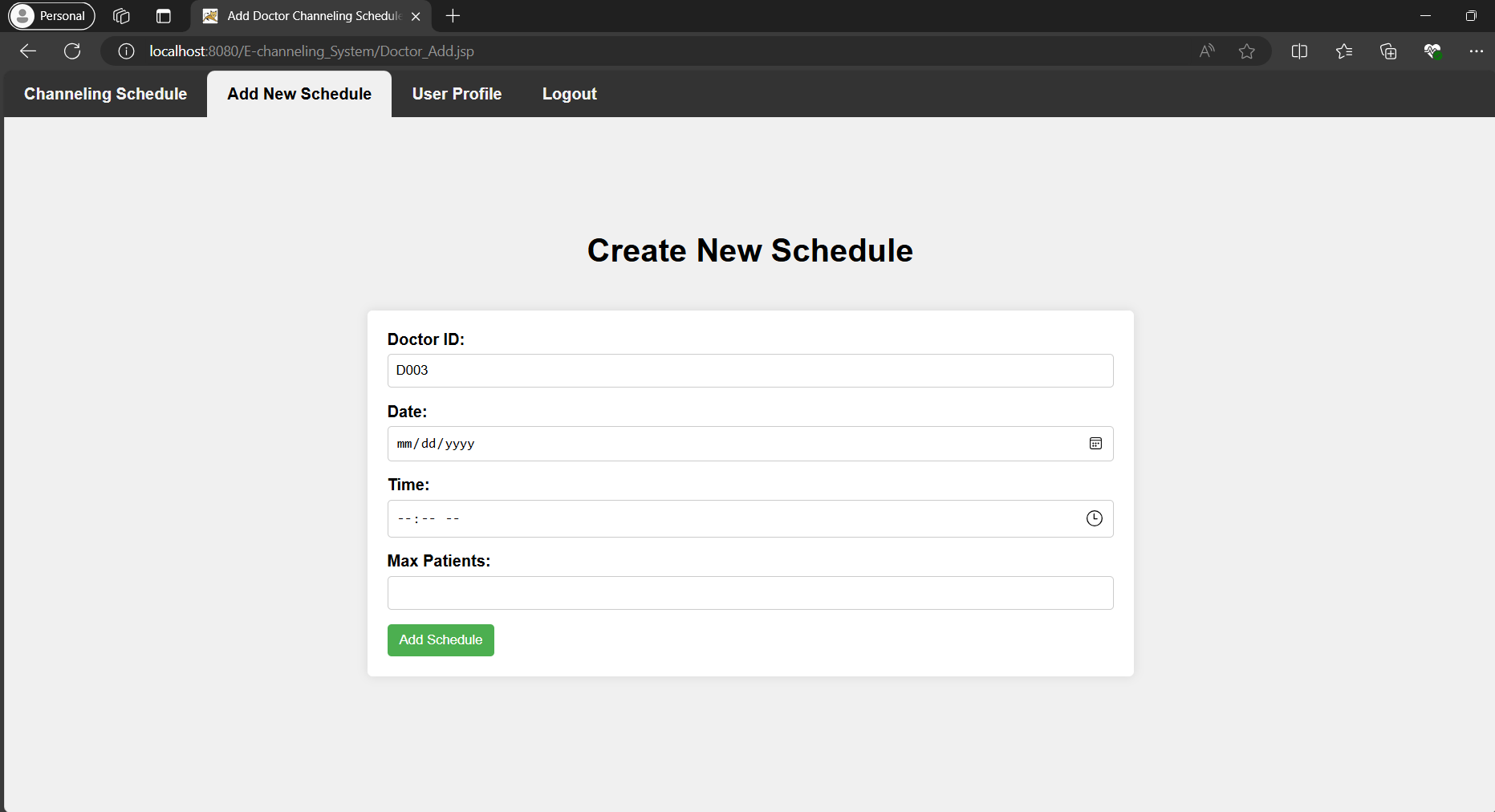View site information in address bar
Image resolution: width=1495 pixels, height=812 pixels.
point(126,51)
